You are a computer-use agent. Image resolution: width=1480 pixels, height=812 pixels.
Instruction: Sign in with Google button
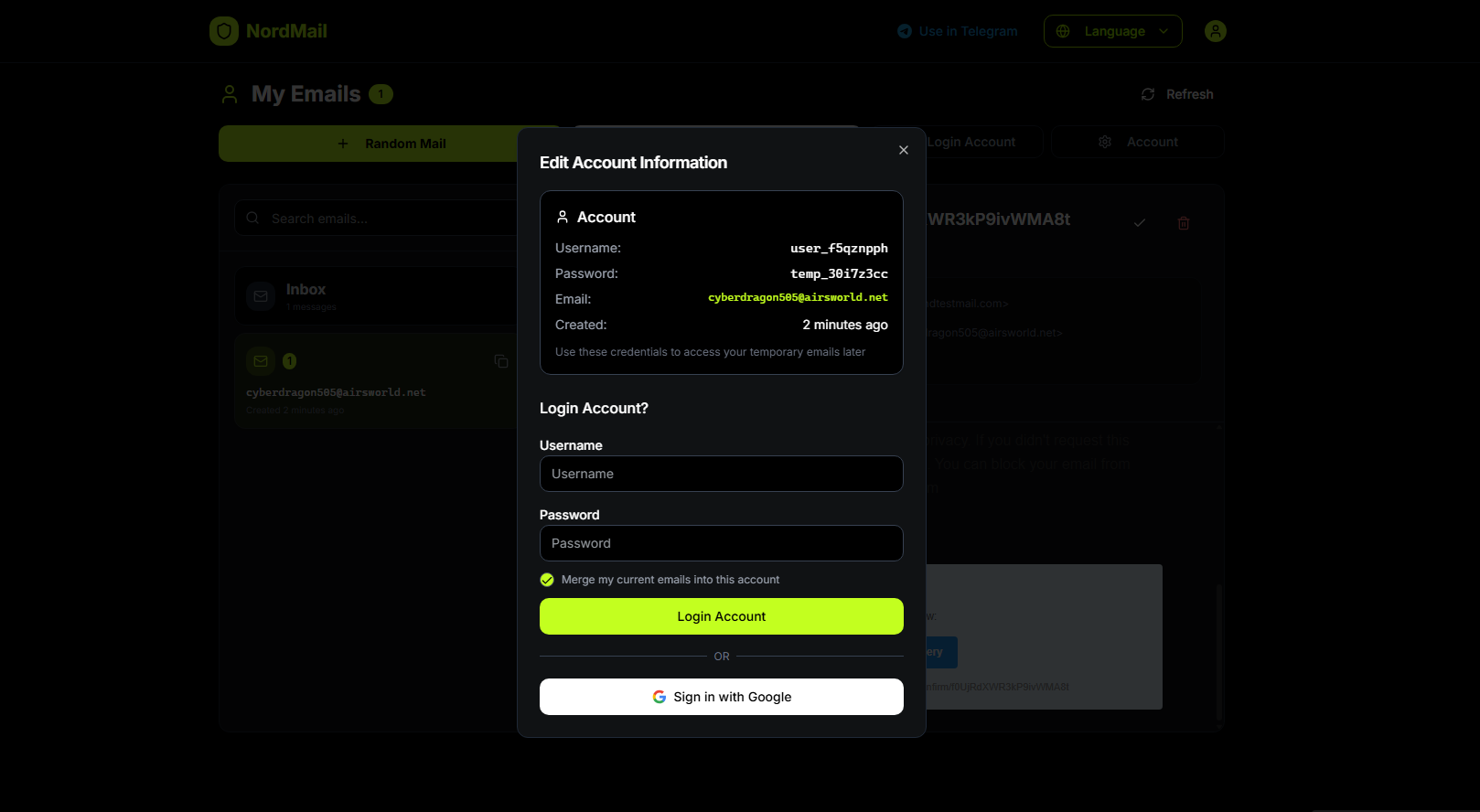722,697
